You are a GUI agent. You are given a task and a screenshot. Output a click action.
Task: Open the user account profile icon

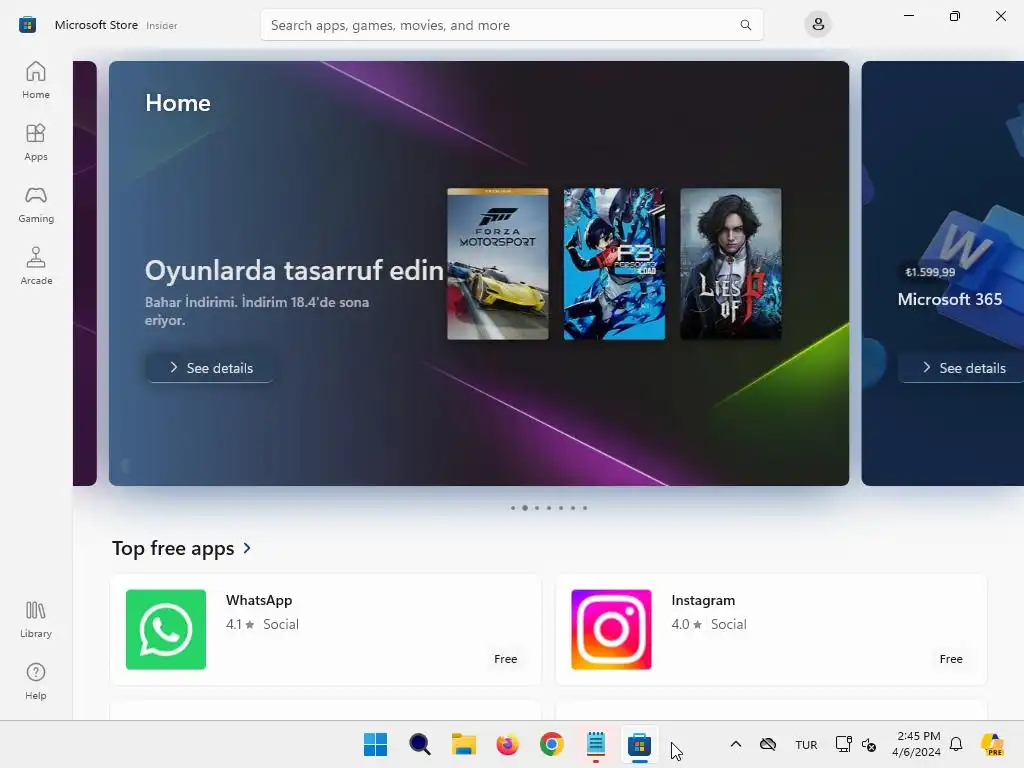click(818, 25)
